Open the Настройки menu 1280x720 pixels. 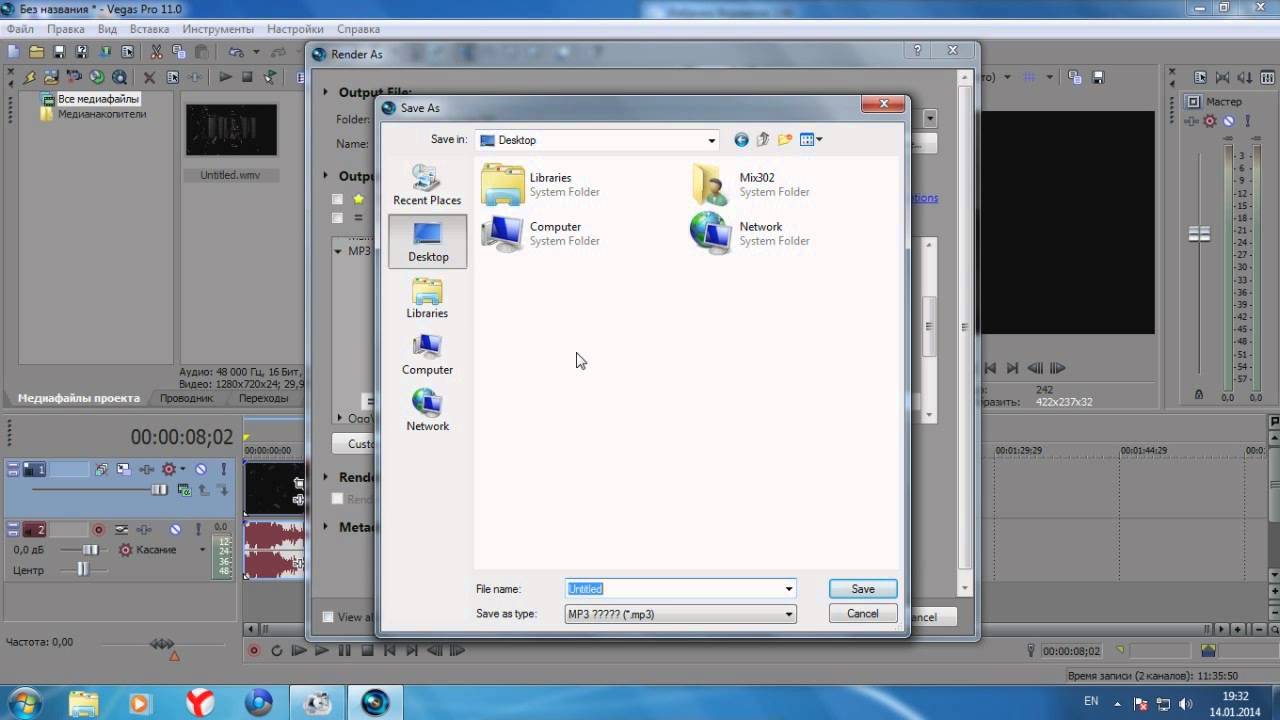(295, 29)
